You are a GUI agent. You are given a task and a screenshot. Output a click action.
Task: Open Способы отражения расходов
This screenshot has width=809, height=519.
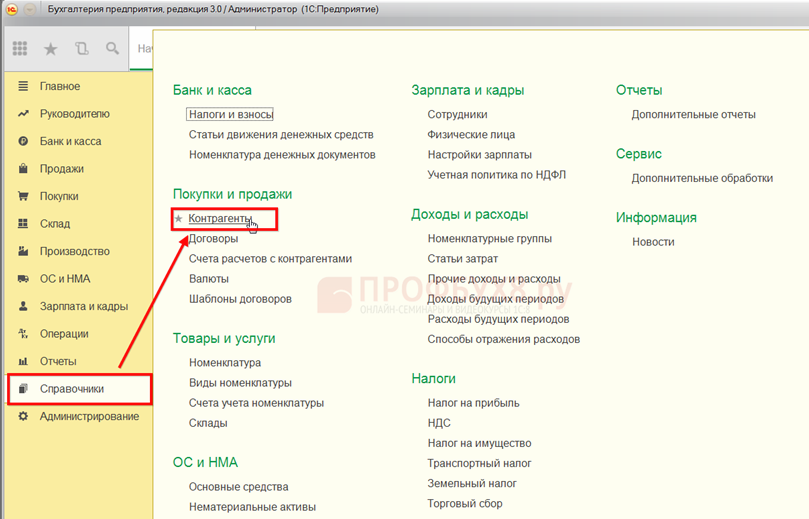pyautogui.click(x=504, y=339)
